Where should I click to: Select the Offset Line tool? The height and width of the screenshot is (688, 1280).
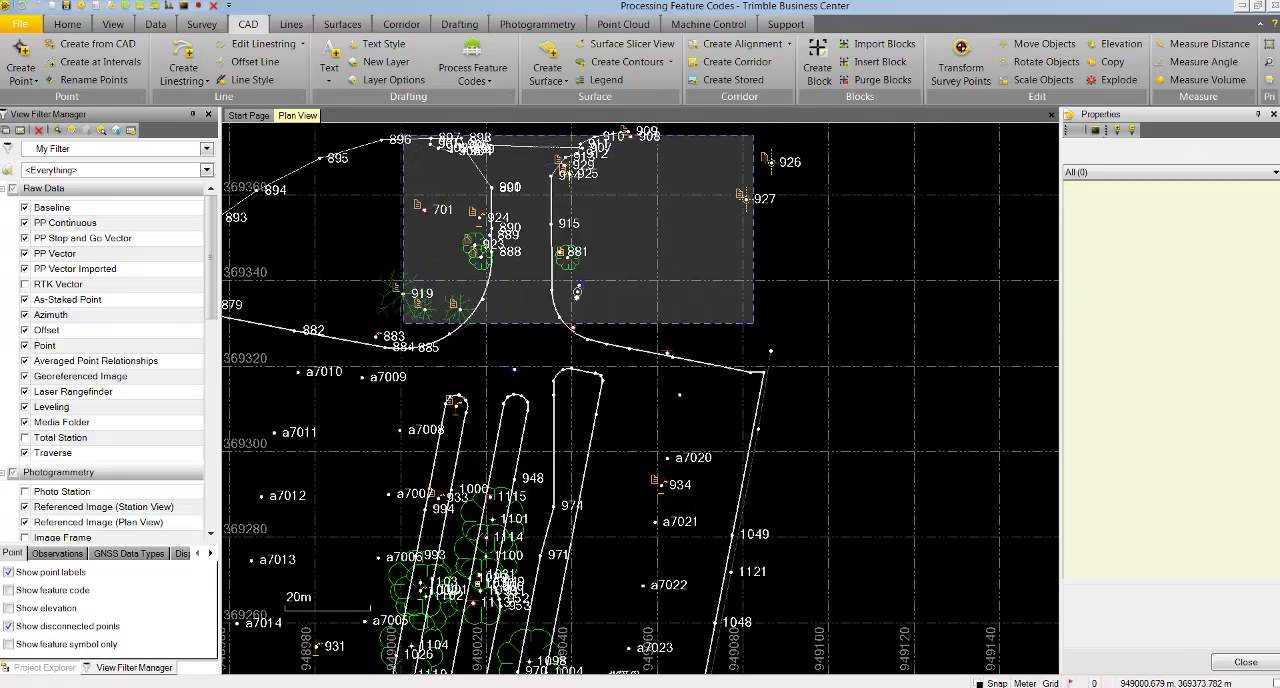(246, 62)
